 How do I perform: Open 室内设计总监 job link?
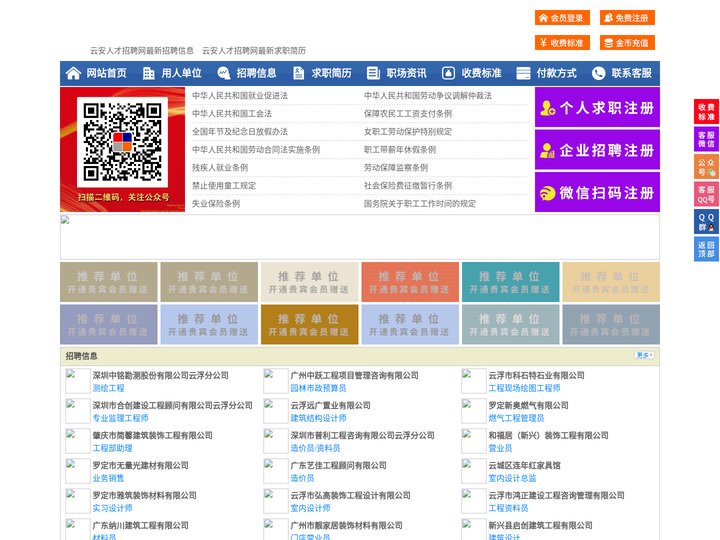coord(512,478)
